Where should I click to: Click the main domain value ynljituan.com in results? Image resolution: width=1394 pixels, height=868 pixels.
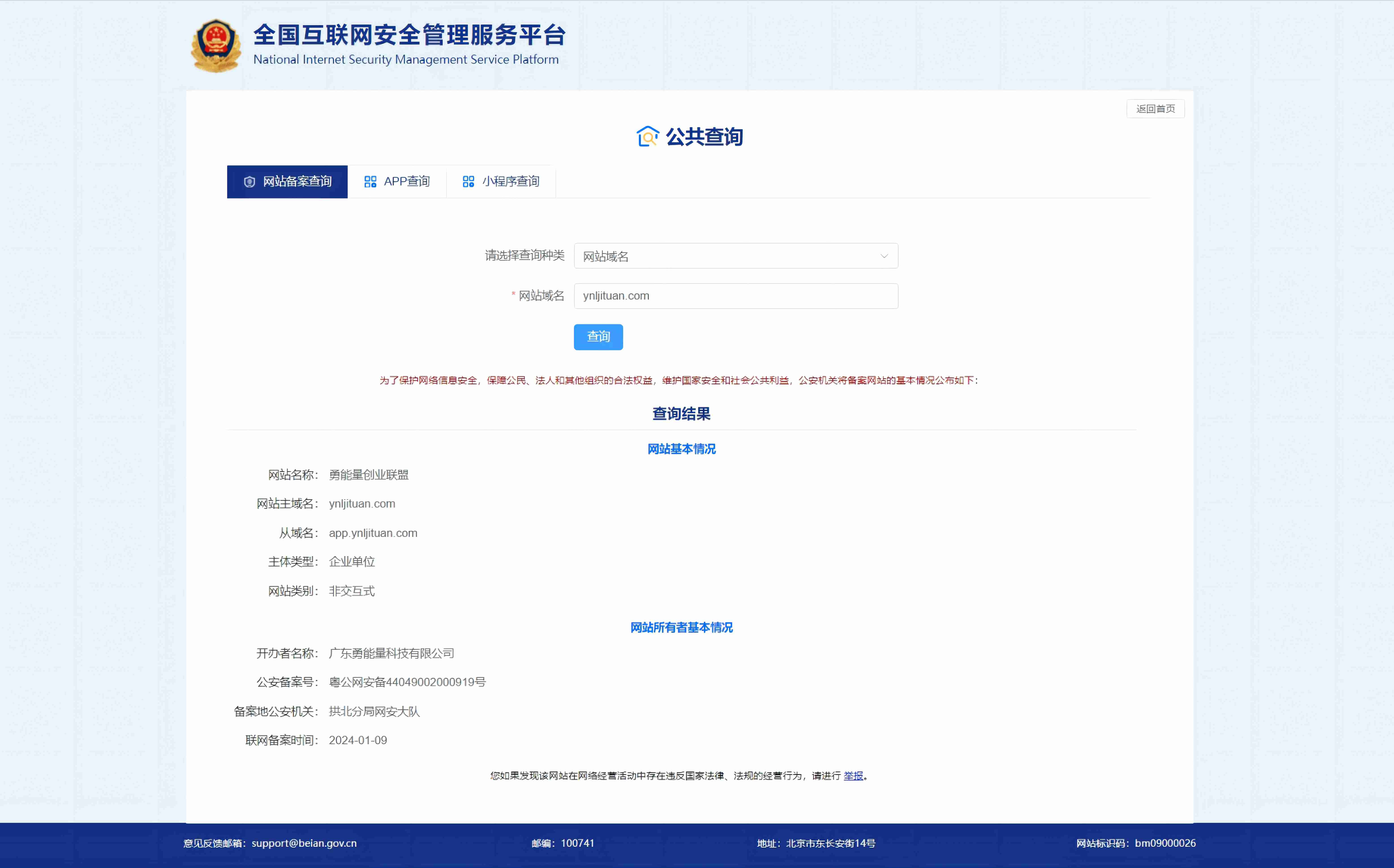click(x=362, y=503)
